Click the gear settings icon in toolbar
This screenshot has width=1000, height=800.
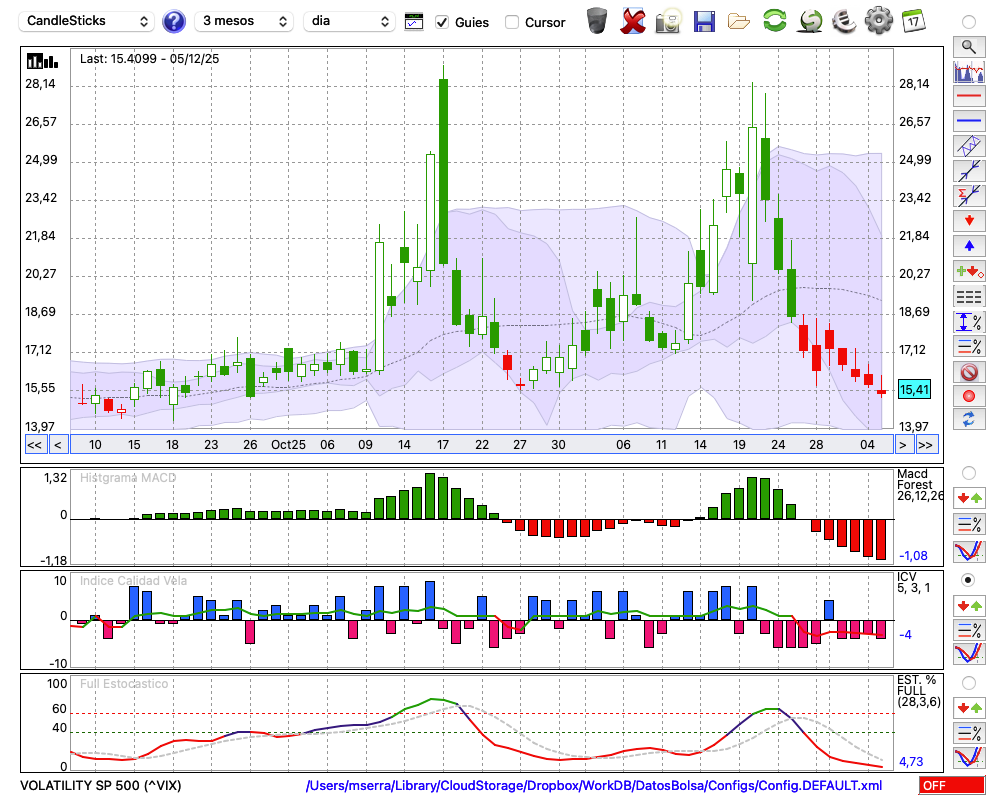[x=878, y=21]
